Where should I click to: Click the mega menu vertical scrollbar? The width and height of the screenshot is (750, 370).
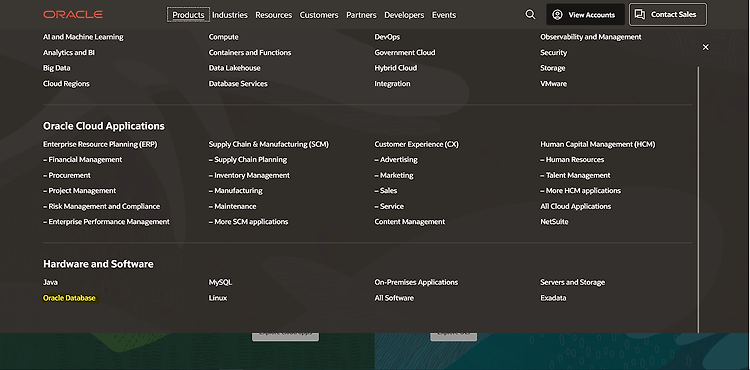(698, 200)
